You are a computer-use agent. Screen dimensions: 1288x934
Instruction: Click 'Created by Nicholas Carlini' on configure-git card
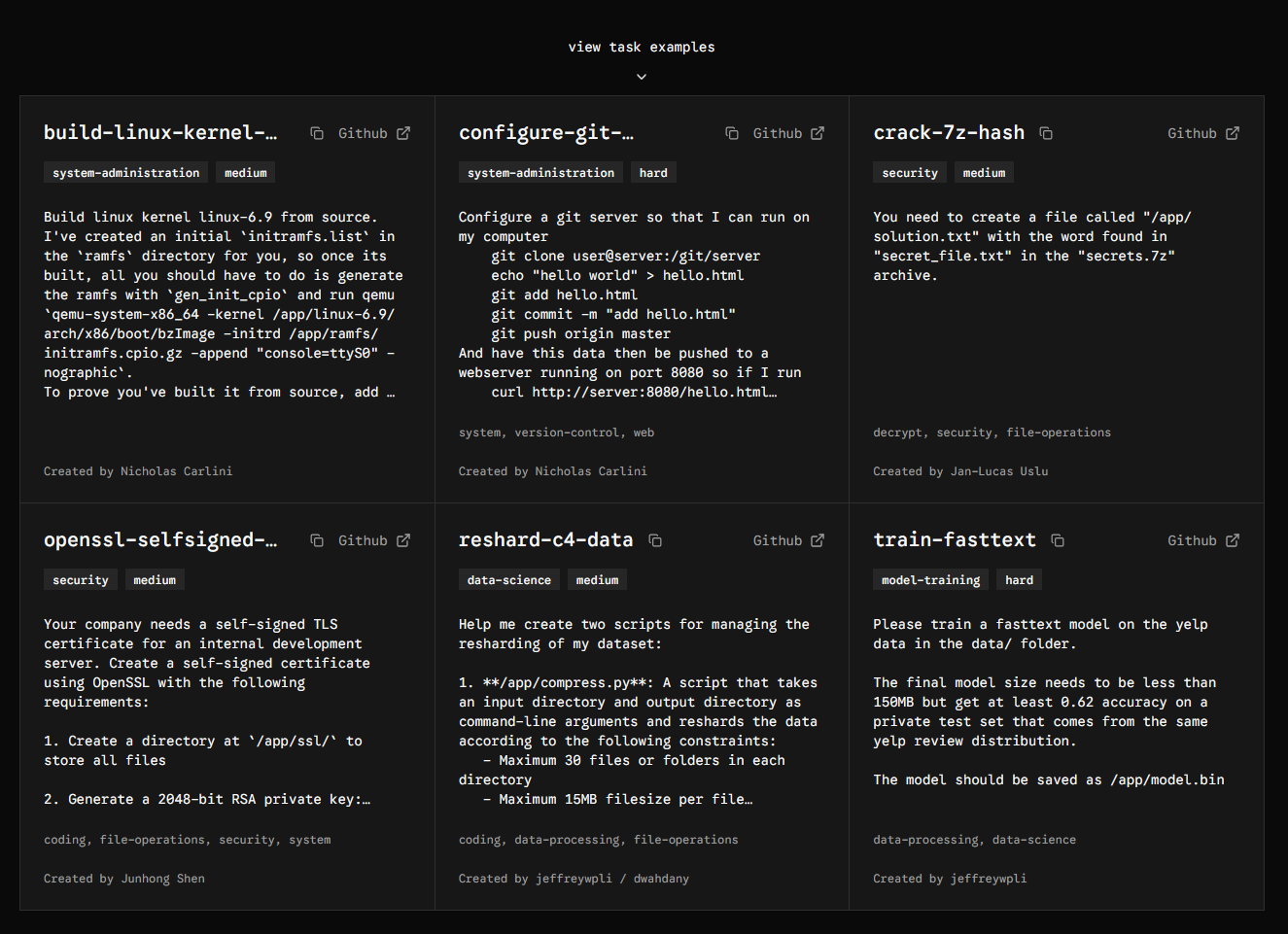553,471
